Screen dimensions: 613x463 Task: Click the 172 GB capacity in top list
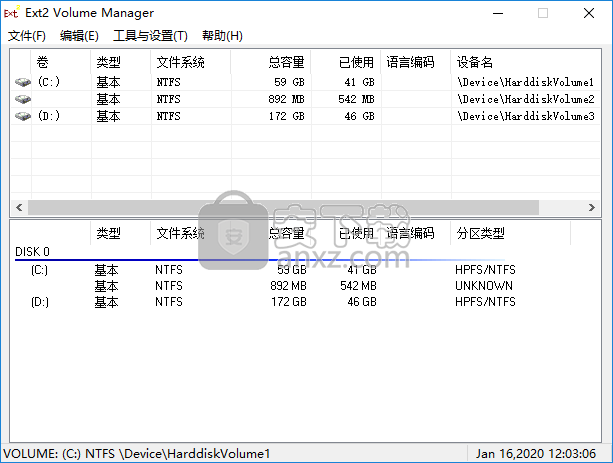[x=287, y=116]
